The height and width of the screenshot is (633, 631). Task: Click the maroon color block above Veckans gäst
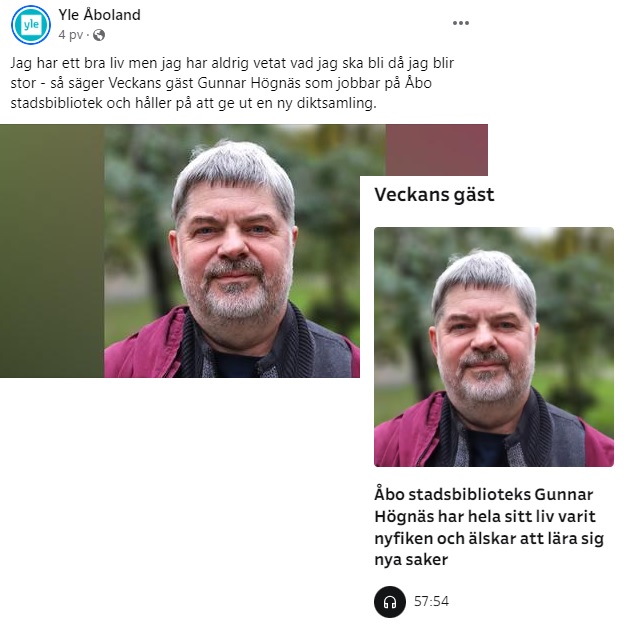436,150
